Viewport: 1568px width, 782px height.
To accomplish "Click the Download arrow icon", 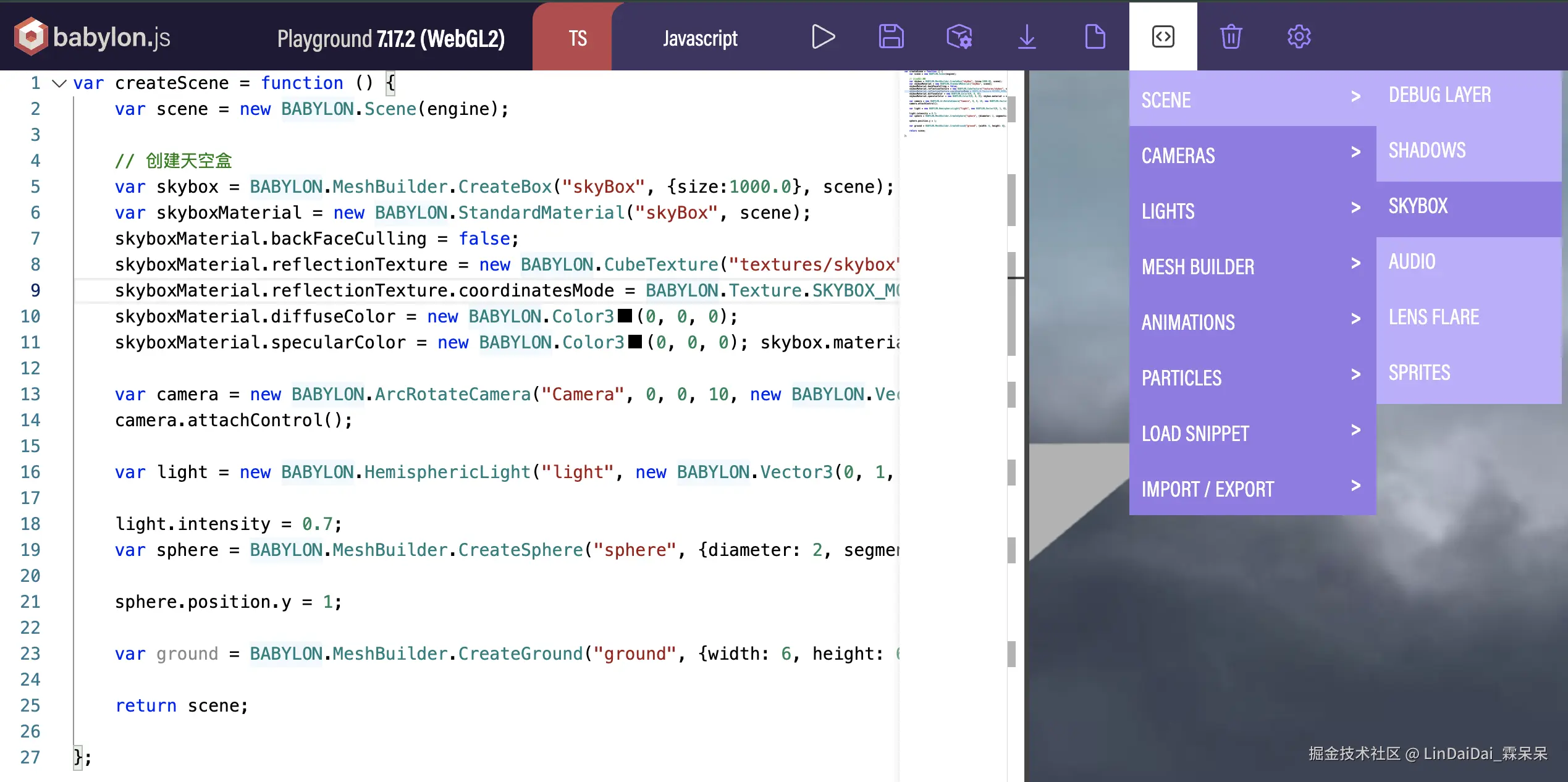I will click(1027, 37).
